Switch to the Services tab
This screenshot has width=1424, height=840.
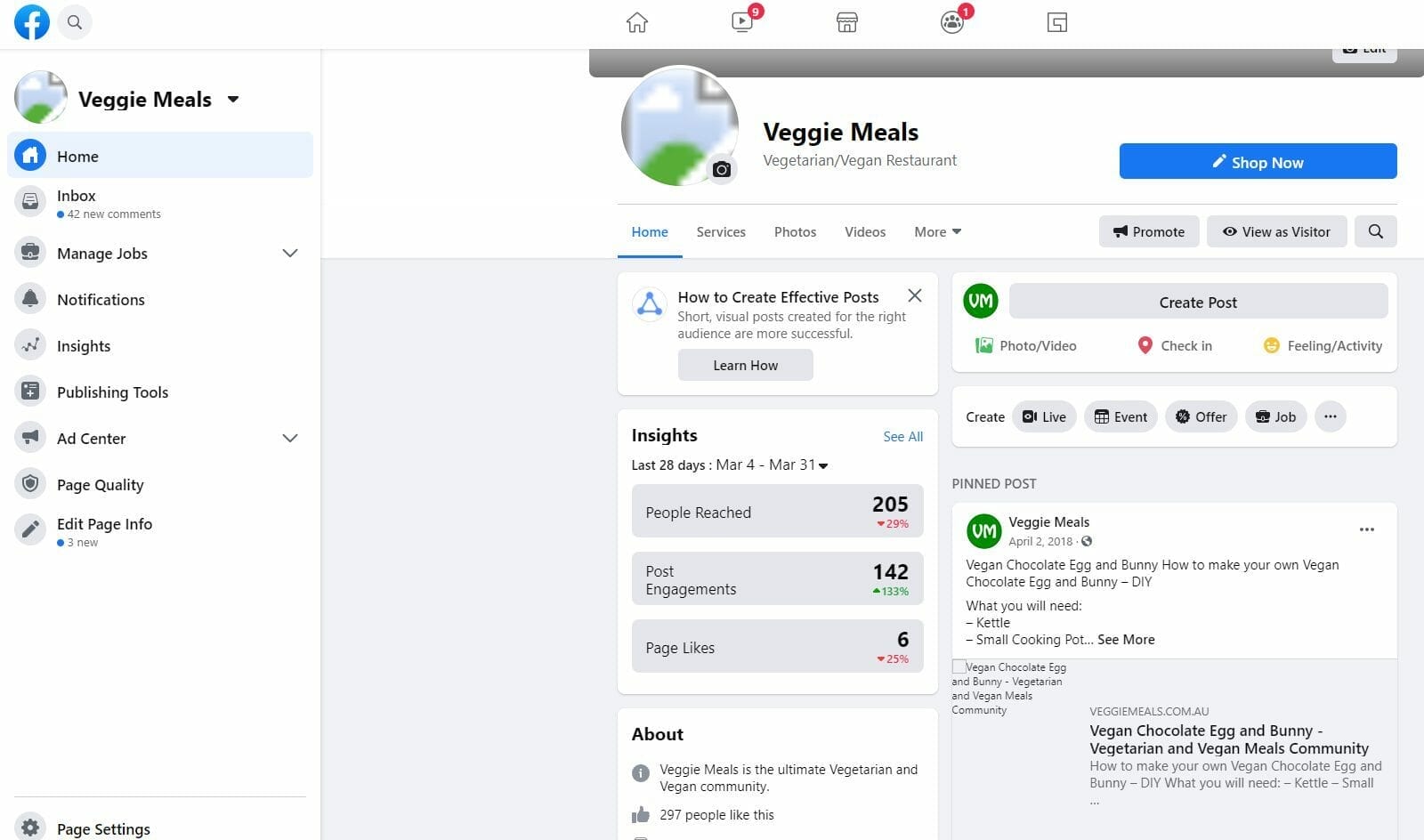(720, 231)
